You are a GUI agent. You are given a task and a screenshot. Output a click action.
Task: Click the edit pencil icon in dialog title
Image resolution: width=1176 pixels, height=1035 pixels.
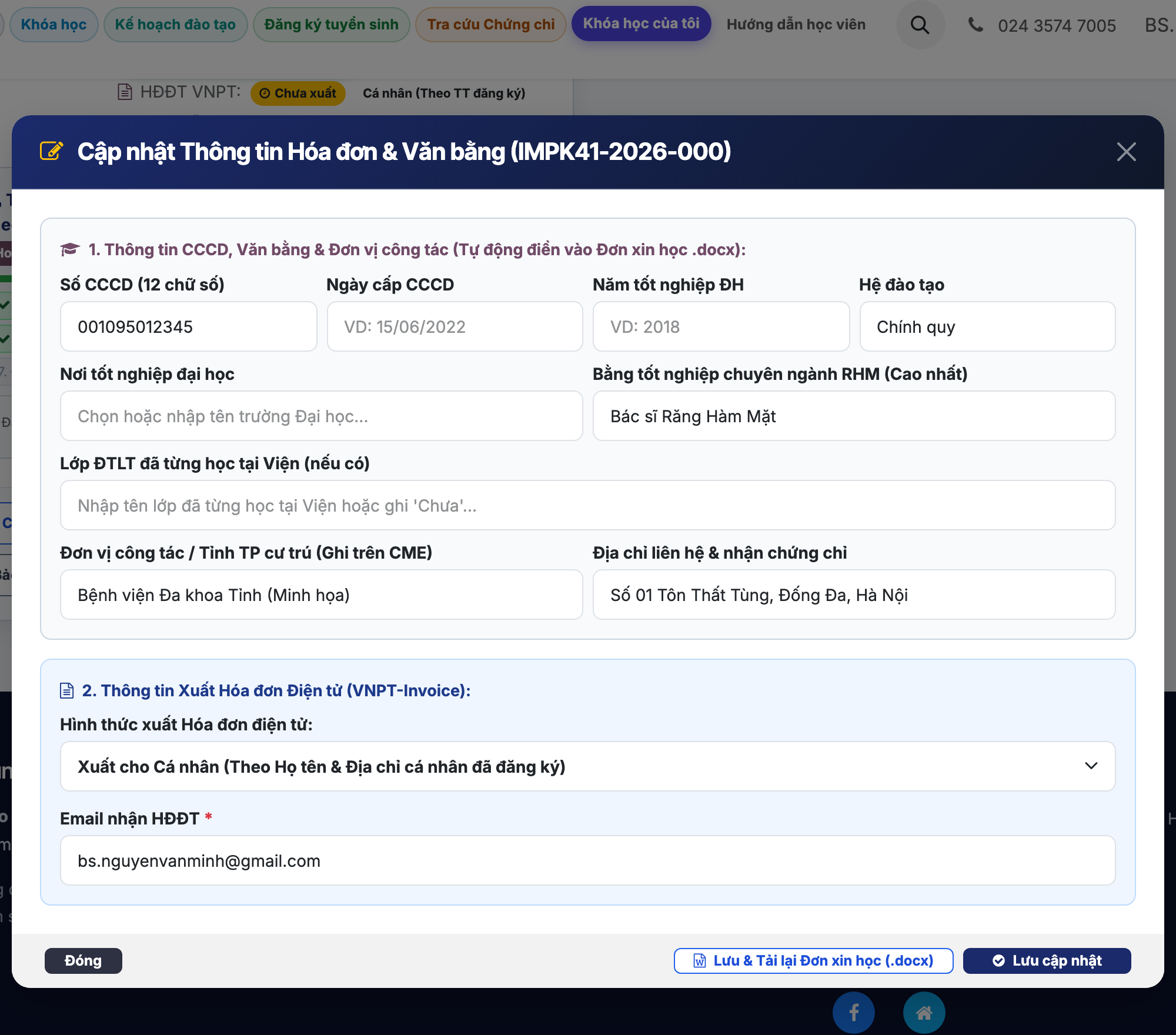[x=51, y=151]
